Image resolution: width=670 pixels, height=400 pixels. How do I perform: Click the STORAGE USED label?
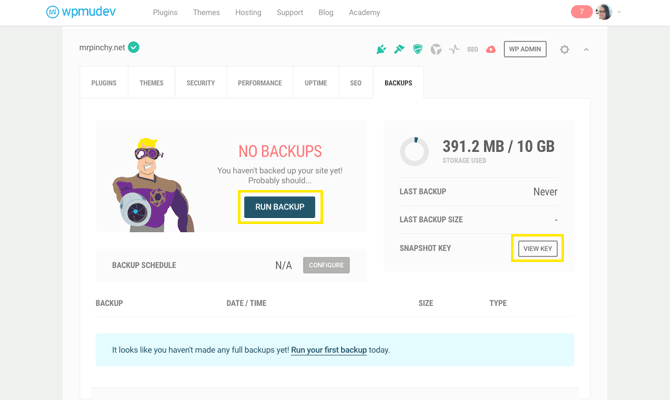point(464,161)
